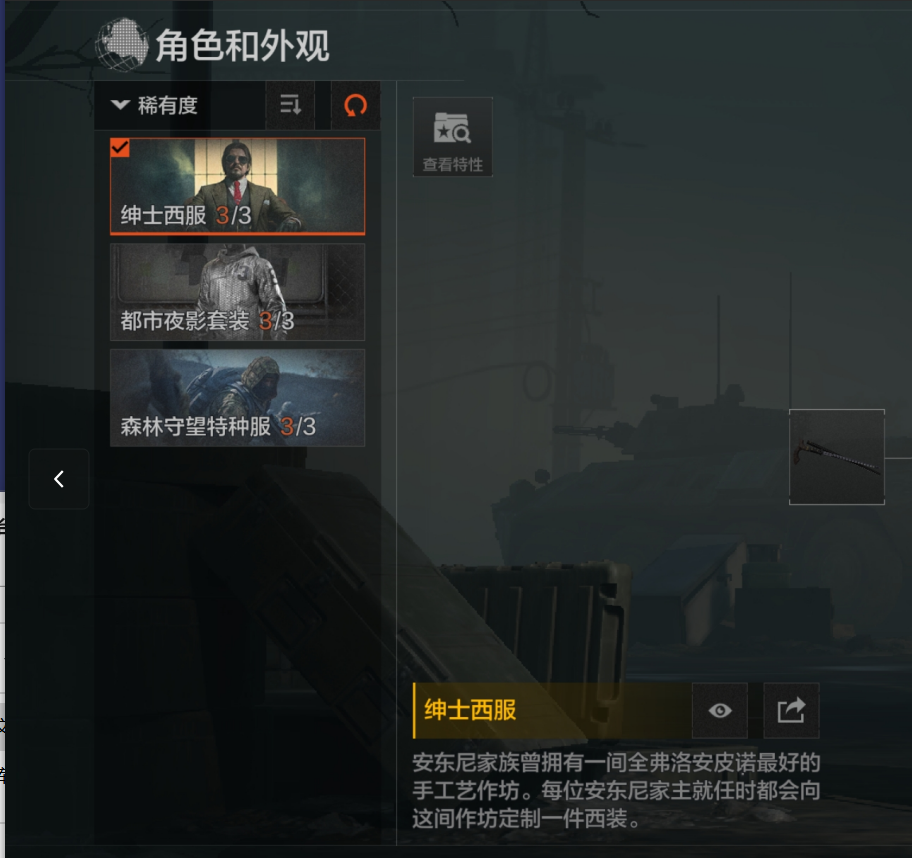Screen dimensions: 912x858
Task: Select the 都市夜影套装 outfit card
Action: tap(237, 292)
